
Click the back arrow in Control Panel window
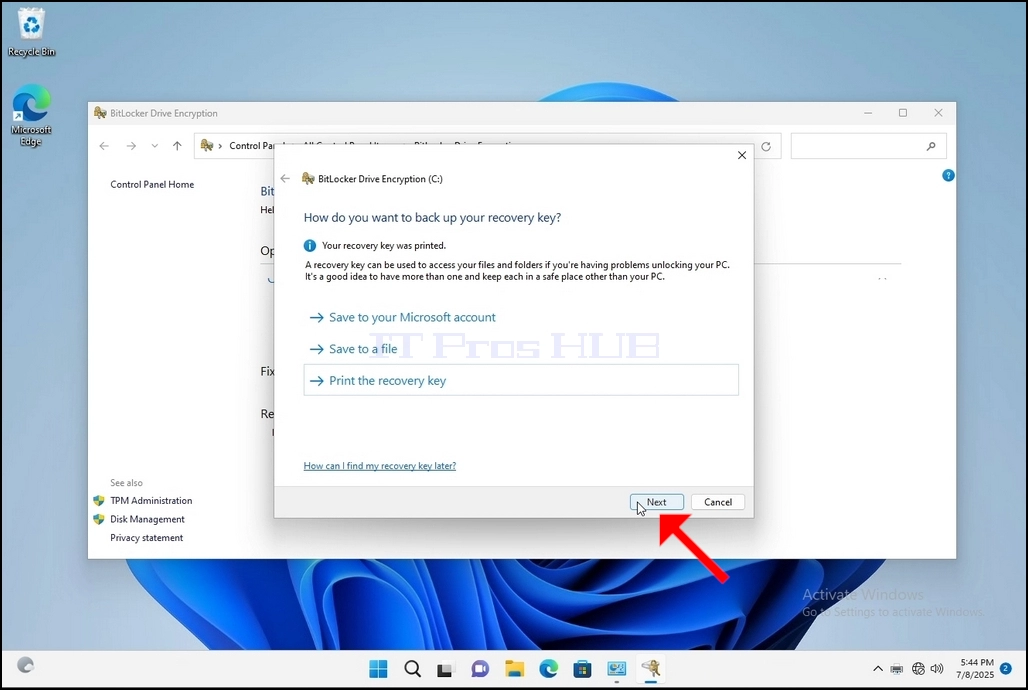104,146
